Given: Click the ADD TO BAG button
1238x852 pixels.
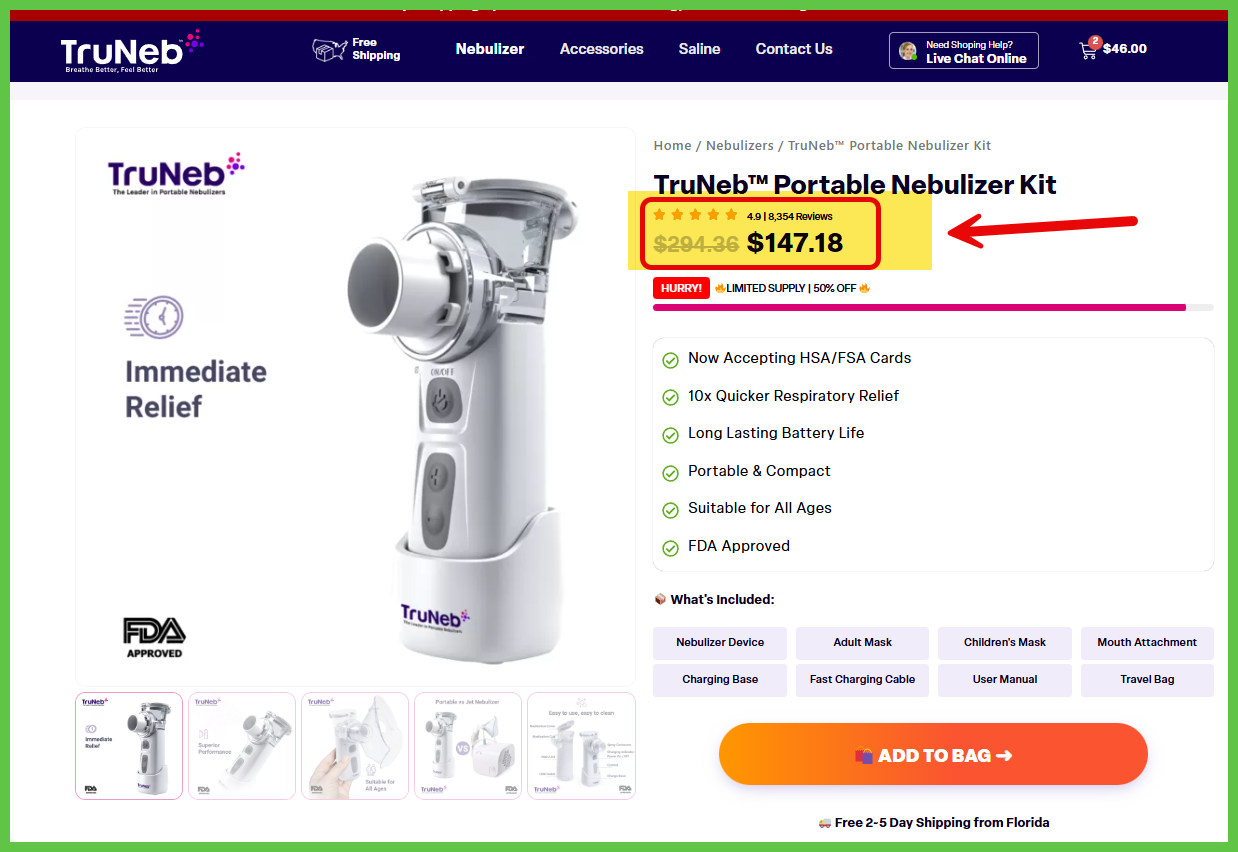Looking at the screenshot, I should coord(933,755).
